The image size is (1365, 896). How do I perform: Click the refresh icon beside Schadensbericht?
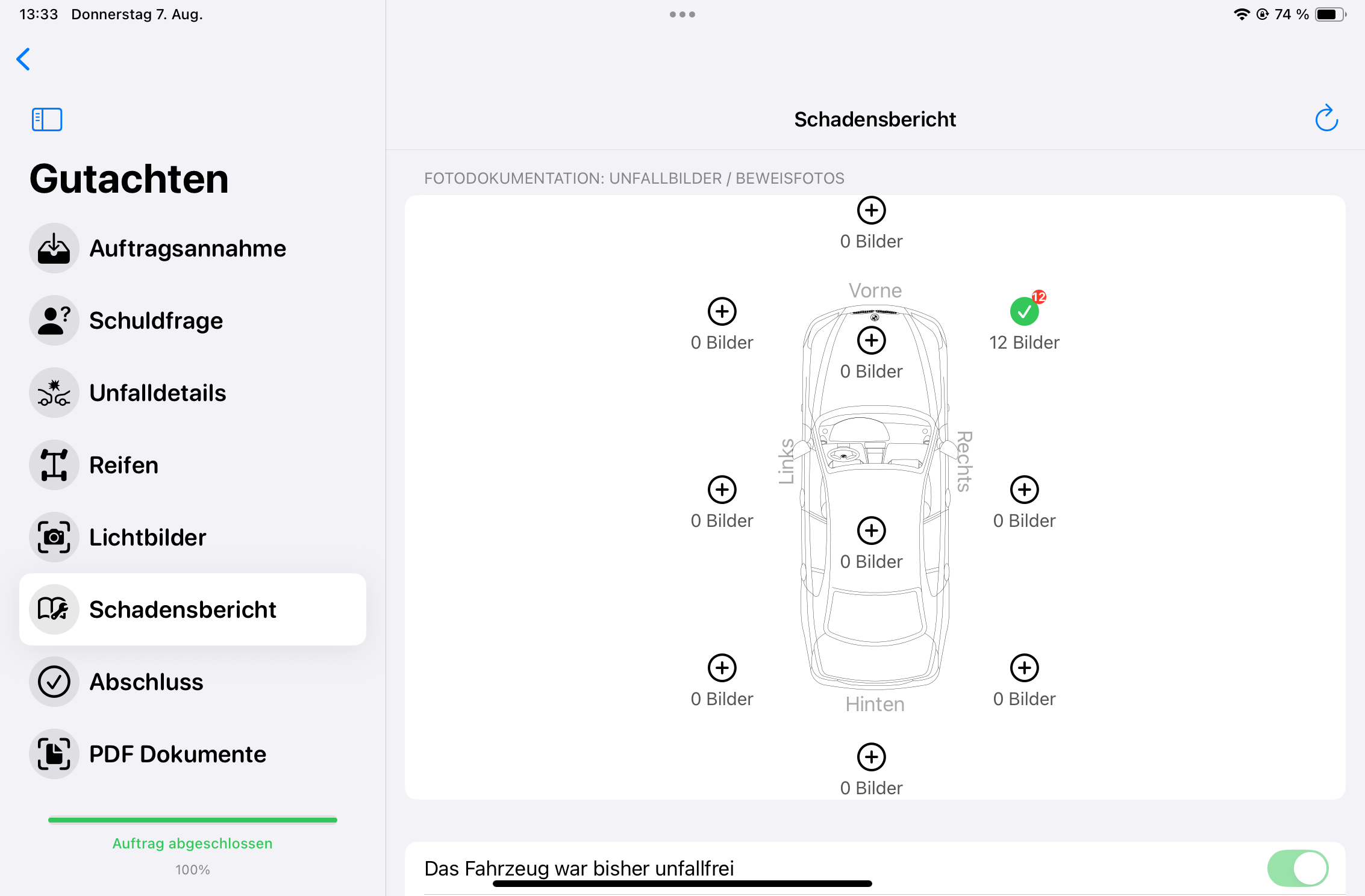[1326, 119]
